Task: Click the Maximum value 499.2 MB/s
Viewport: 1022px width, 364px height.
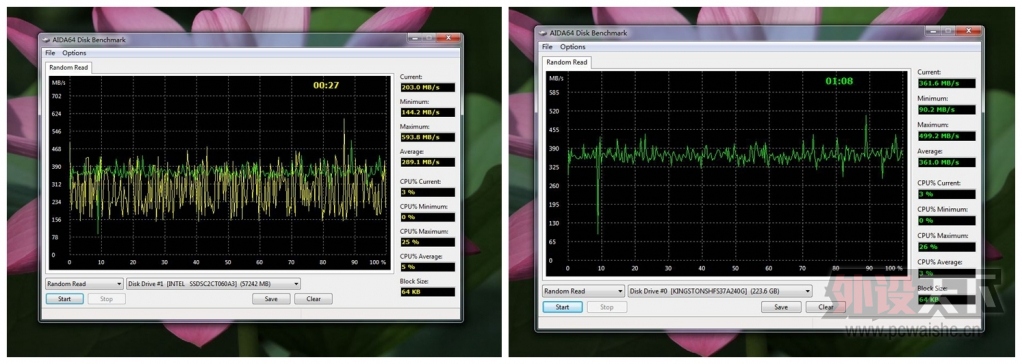Action: pos(946,136)
